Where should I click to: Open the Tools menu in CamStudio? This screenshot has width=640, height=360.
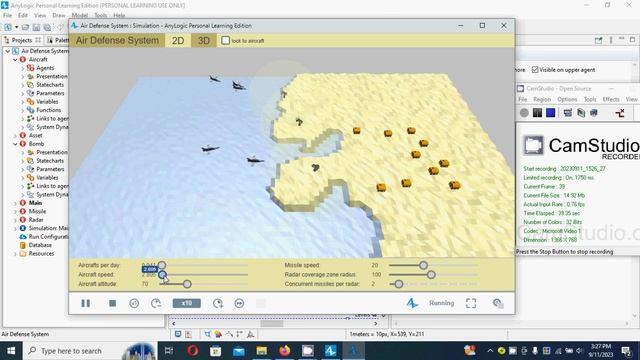coord(590,100)
